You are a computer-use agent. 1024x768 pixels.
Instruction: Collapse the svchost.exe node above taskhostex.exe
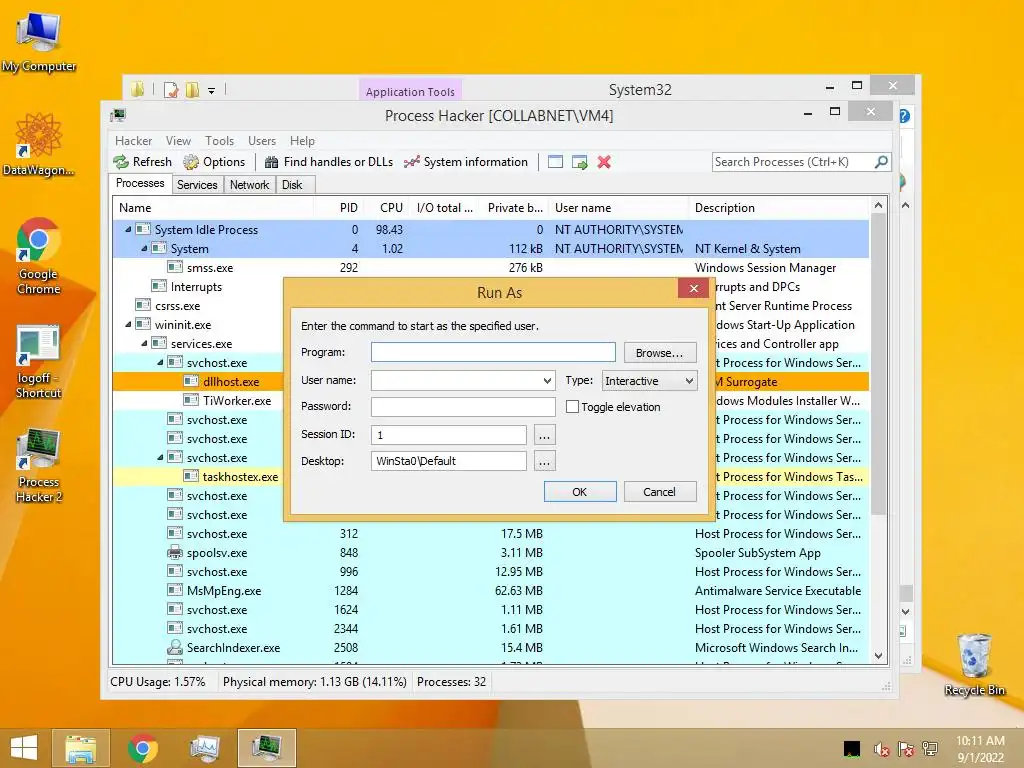161,457
